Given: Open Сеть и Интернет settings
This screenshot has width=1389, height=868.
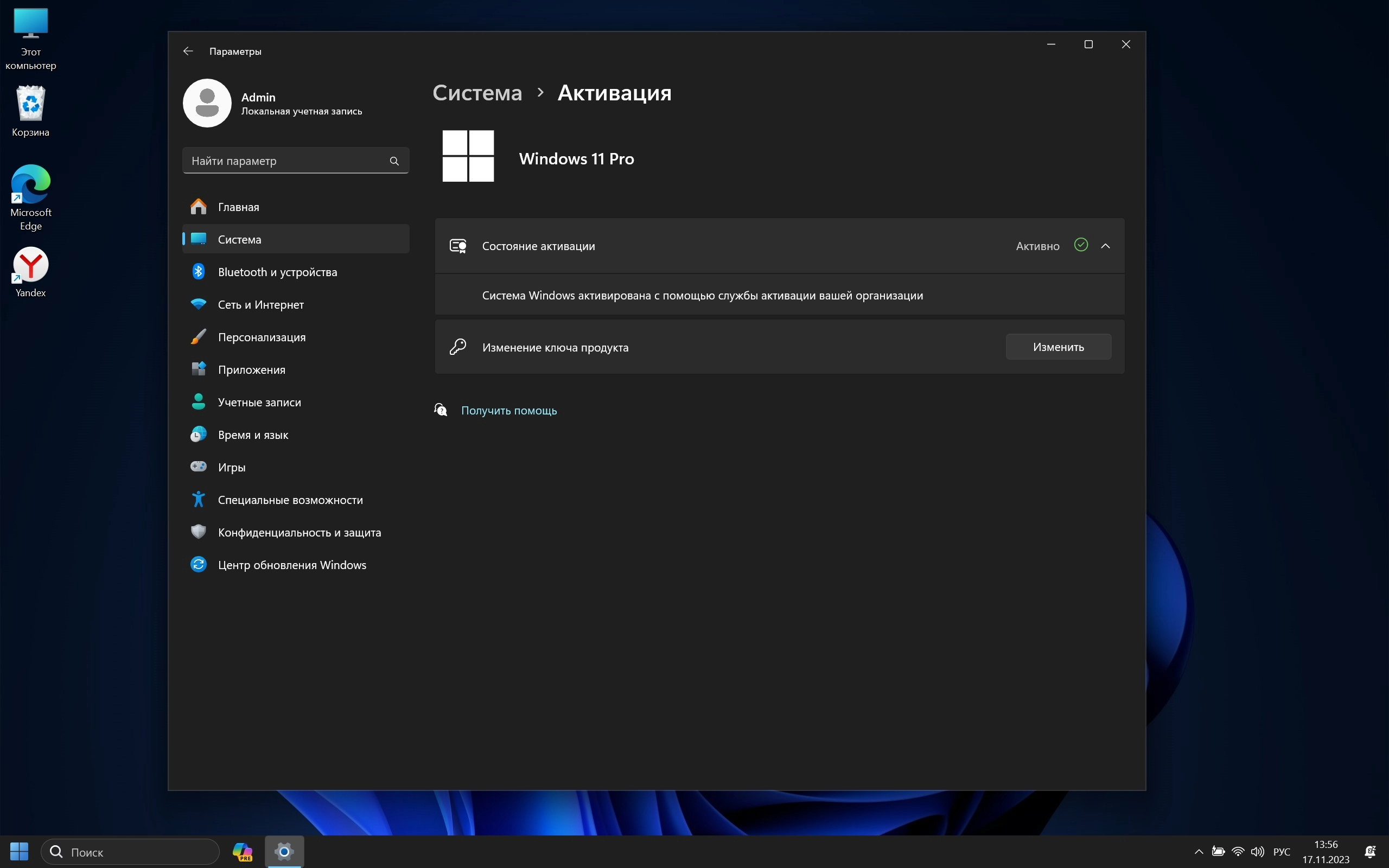Looking at the screenshot, I should click(260, 305).
